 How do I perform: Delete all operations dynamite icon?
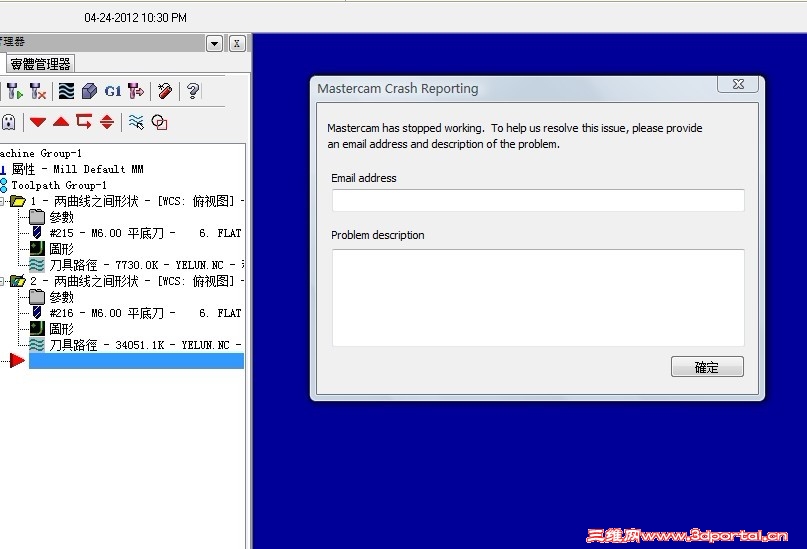point(165,91)
